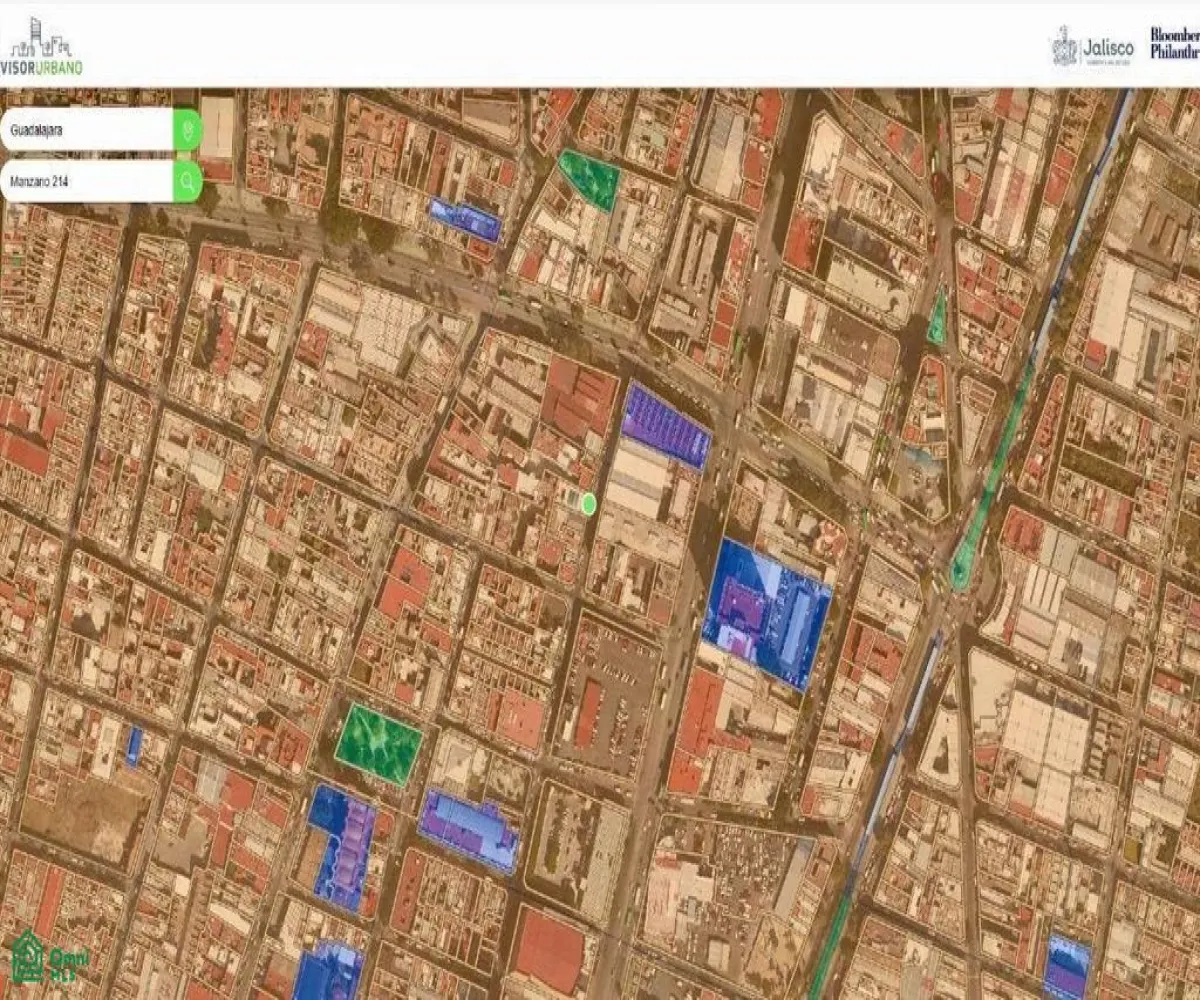Screen dimensions: 1200x1000
Task: Select the blue parcel in bottom-right corner
Action: tap(1067, 965)
